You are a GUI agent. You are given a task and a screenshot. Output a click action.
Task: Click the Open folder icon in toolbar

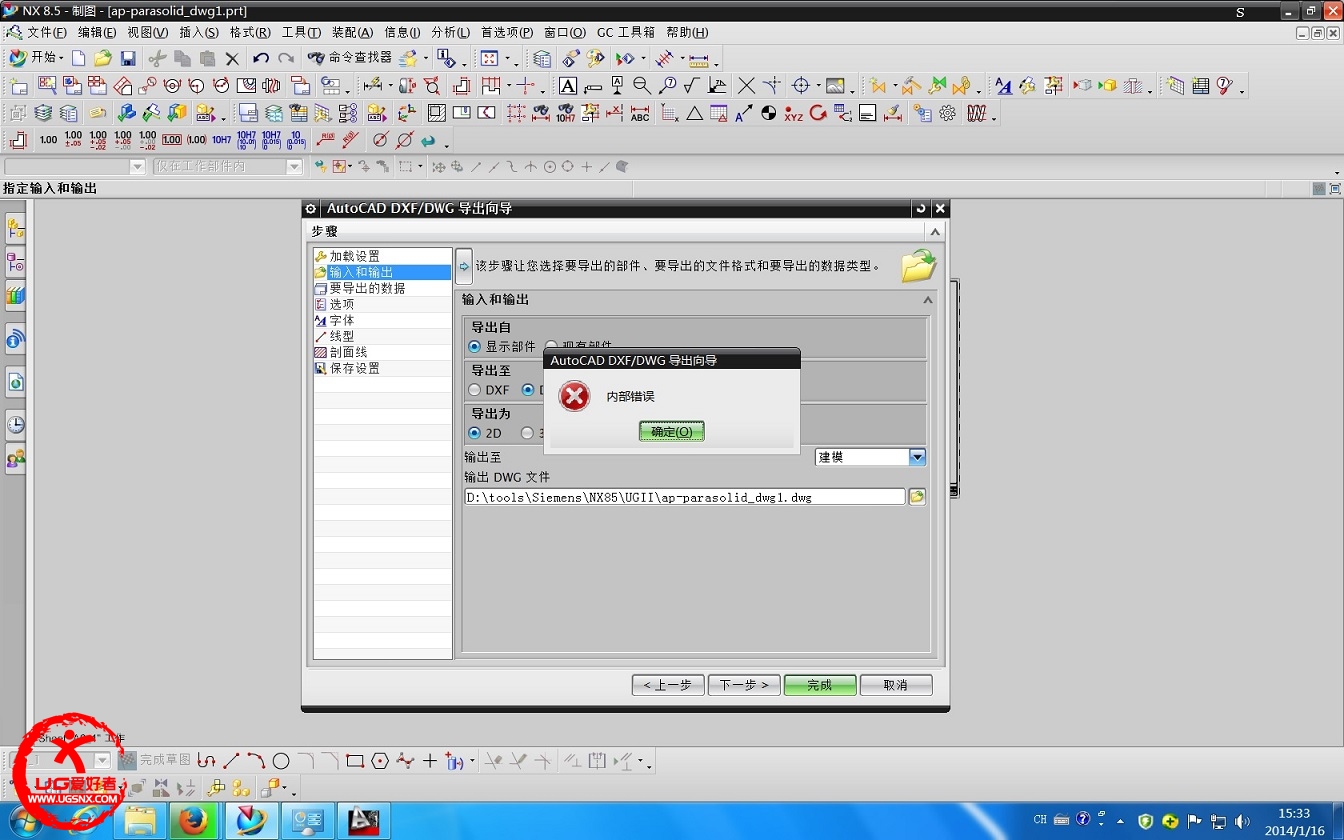pos(103,59)
